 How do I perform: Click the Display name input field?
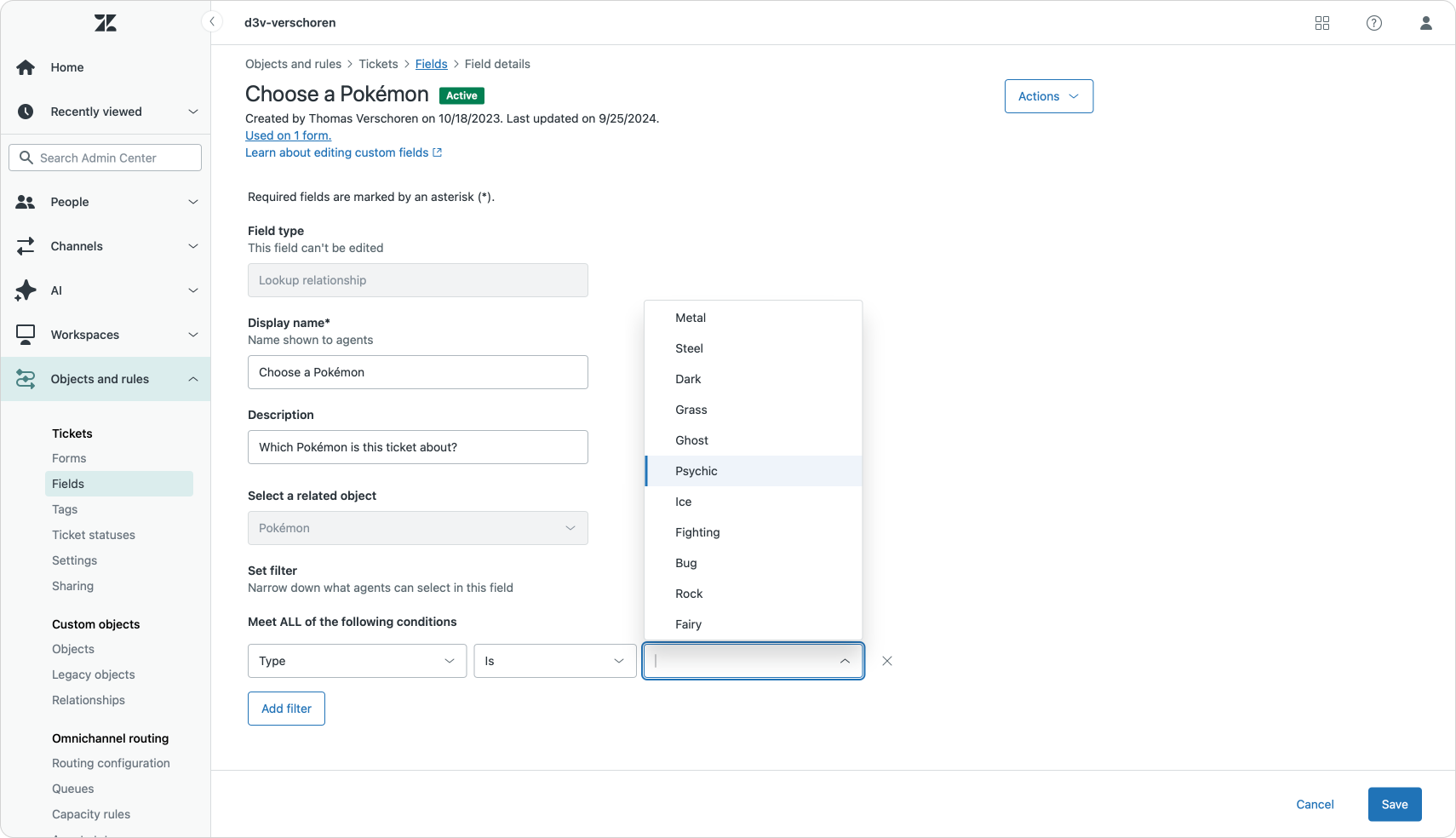[x=418, y=372]
